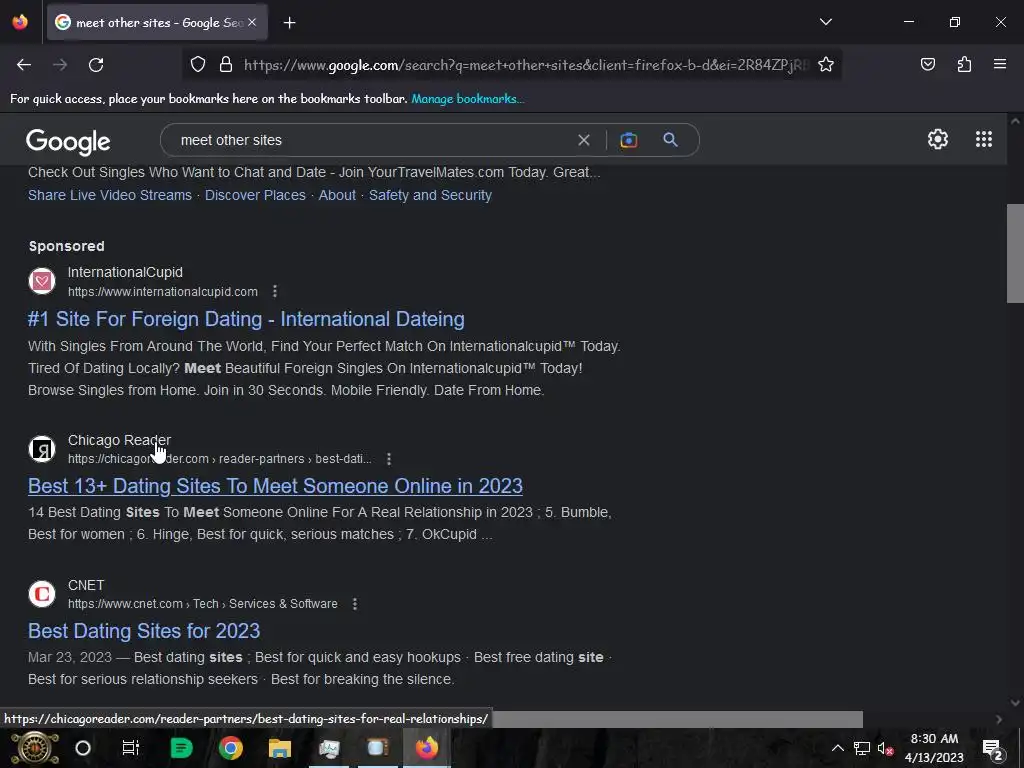Bookmark this page with star icon
This screenshot has height=768, width=1024.
825,65
